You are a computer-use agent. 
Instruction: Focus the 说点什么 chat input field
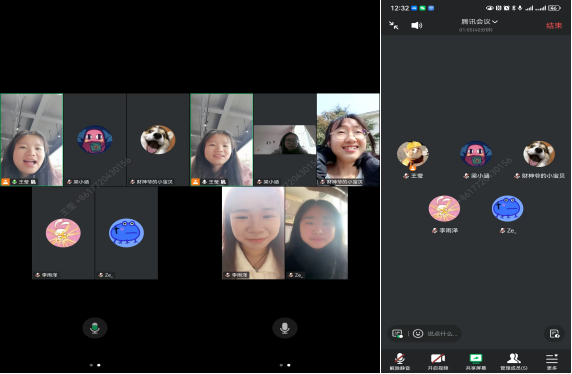[x=442, y=334]
